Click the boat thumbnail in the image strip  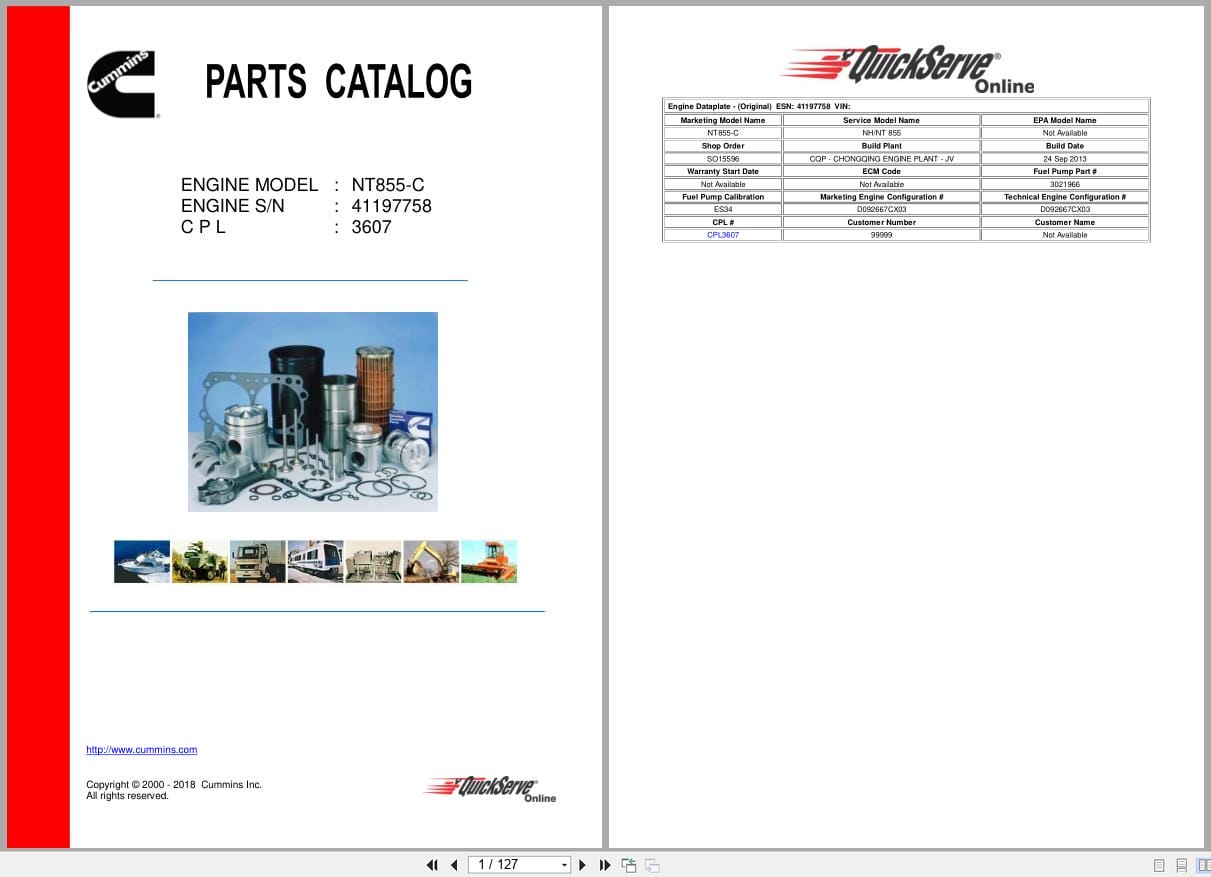tap(142, 562)
